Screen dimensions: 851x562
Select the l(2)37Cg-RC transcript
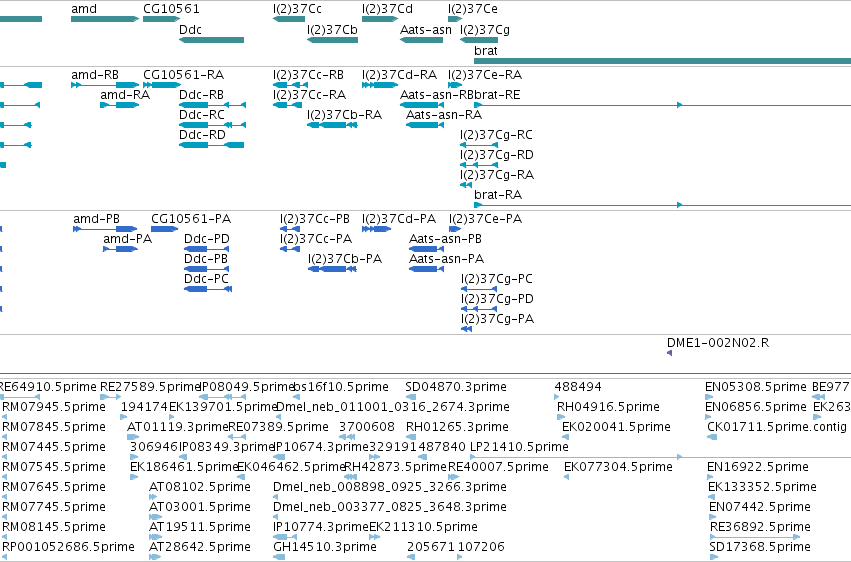(x=479, y=145)
